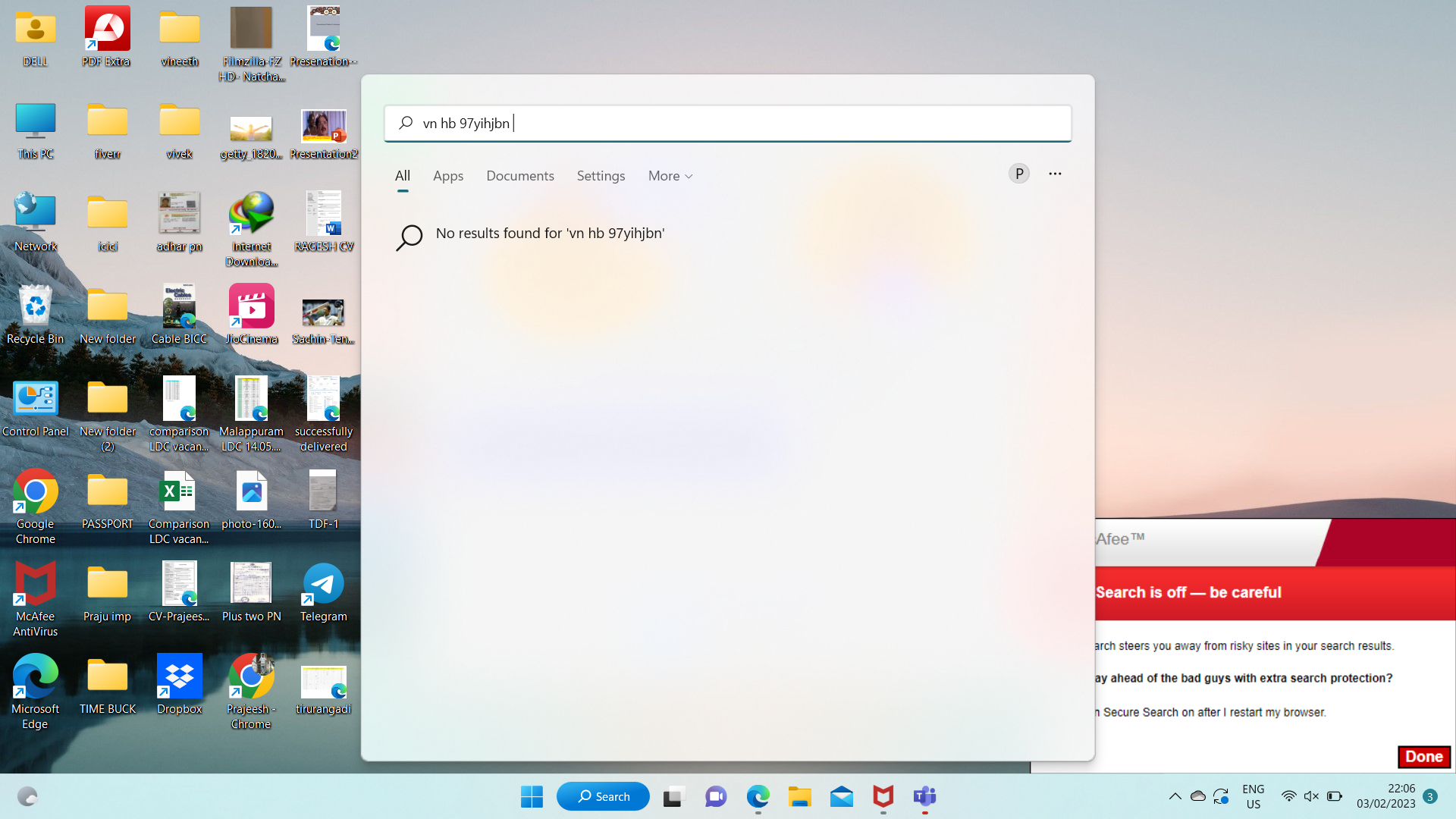Screen dimensions: 1456x819
Task: Switch to the Documents search tab
Action: pyautogui.click(x=519, y=176)
